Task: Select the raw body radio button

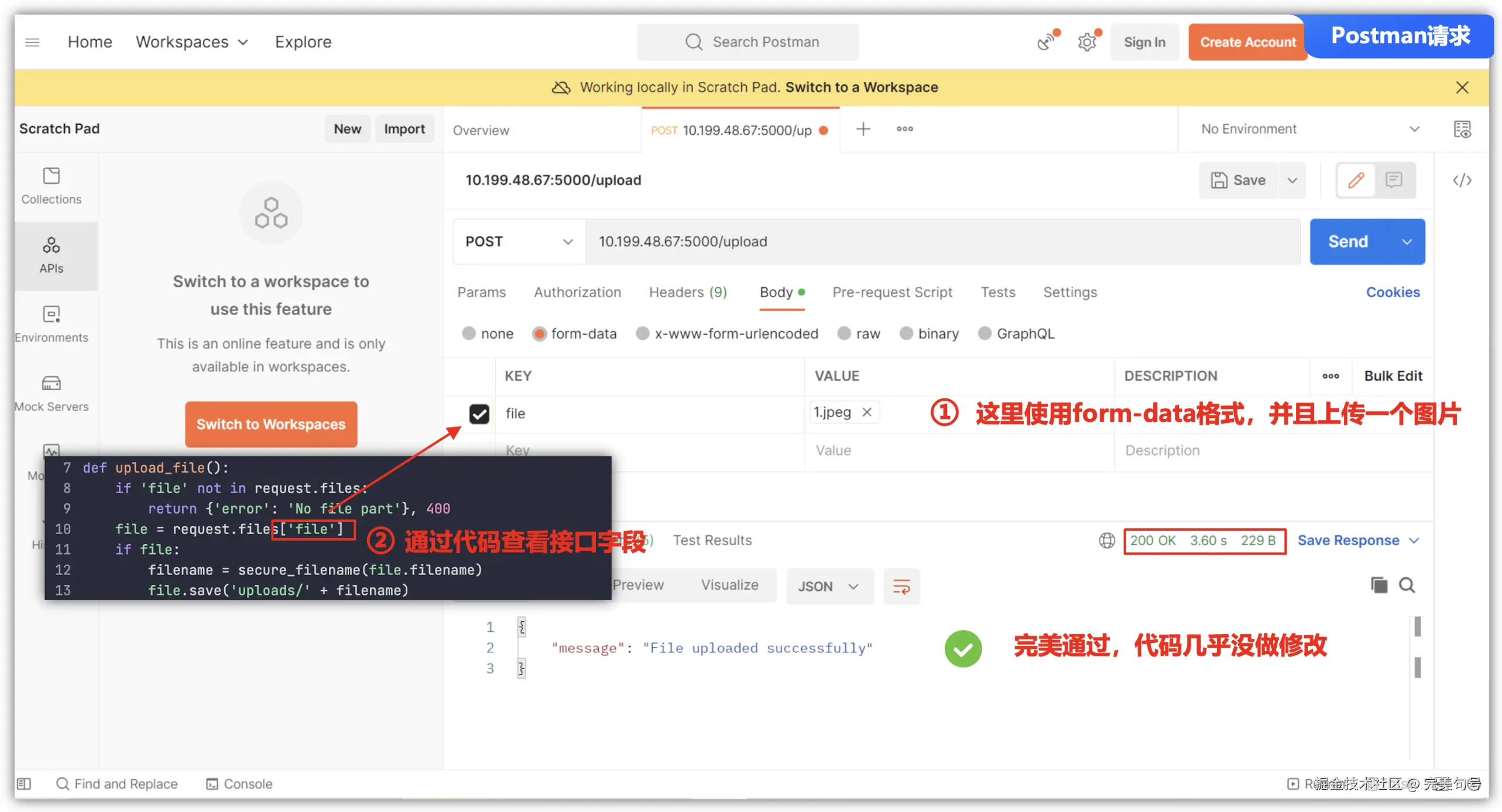Action: (x=843, y=333)
